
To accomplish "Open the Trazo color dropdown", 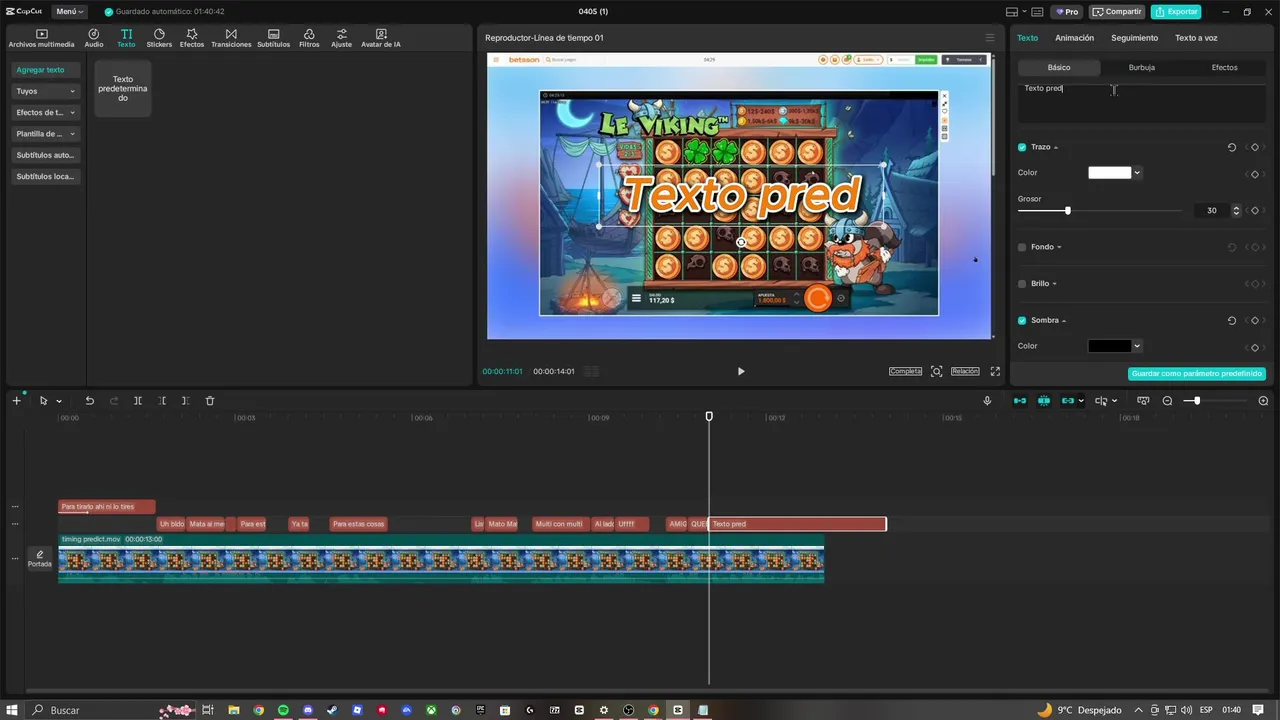I will click(1137, 173).
